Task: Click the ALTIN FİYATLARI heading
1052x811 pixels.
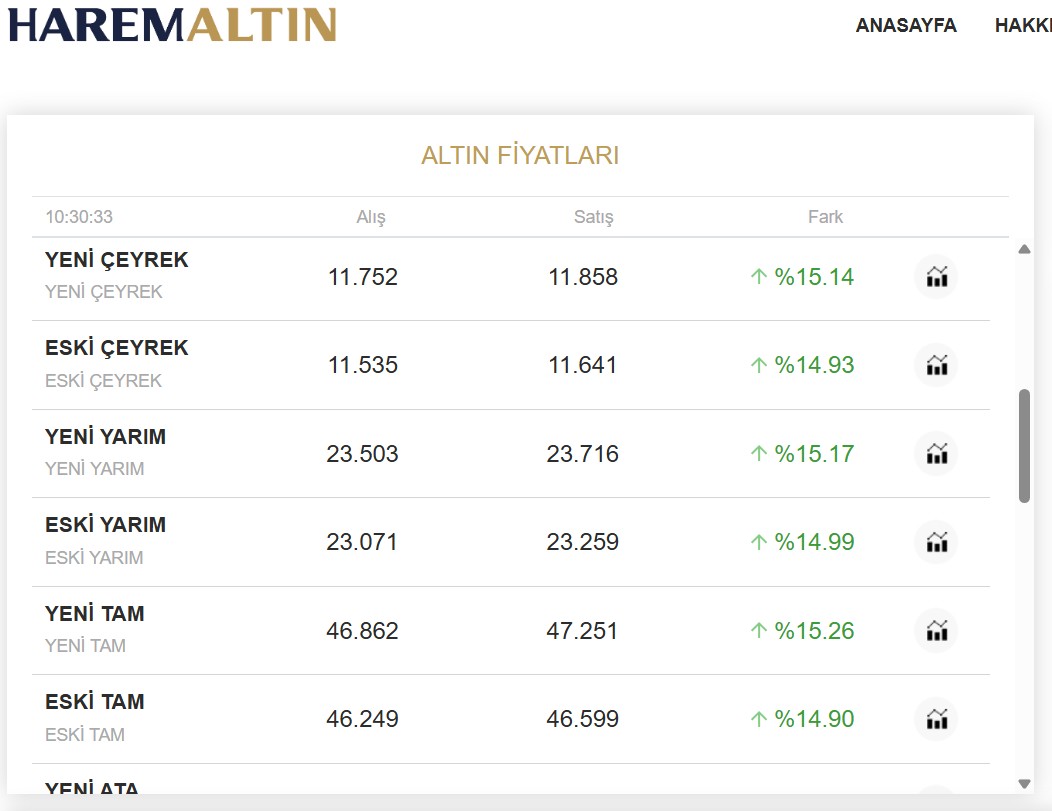Action: click(520, 156)
